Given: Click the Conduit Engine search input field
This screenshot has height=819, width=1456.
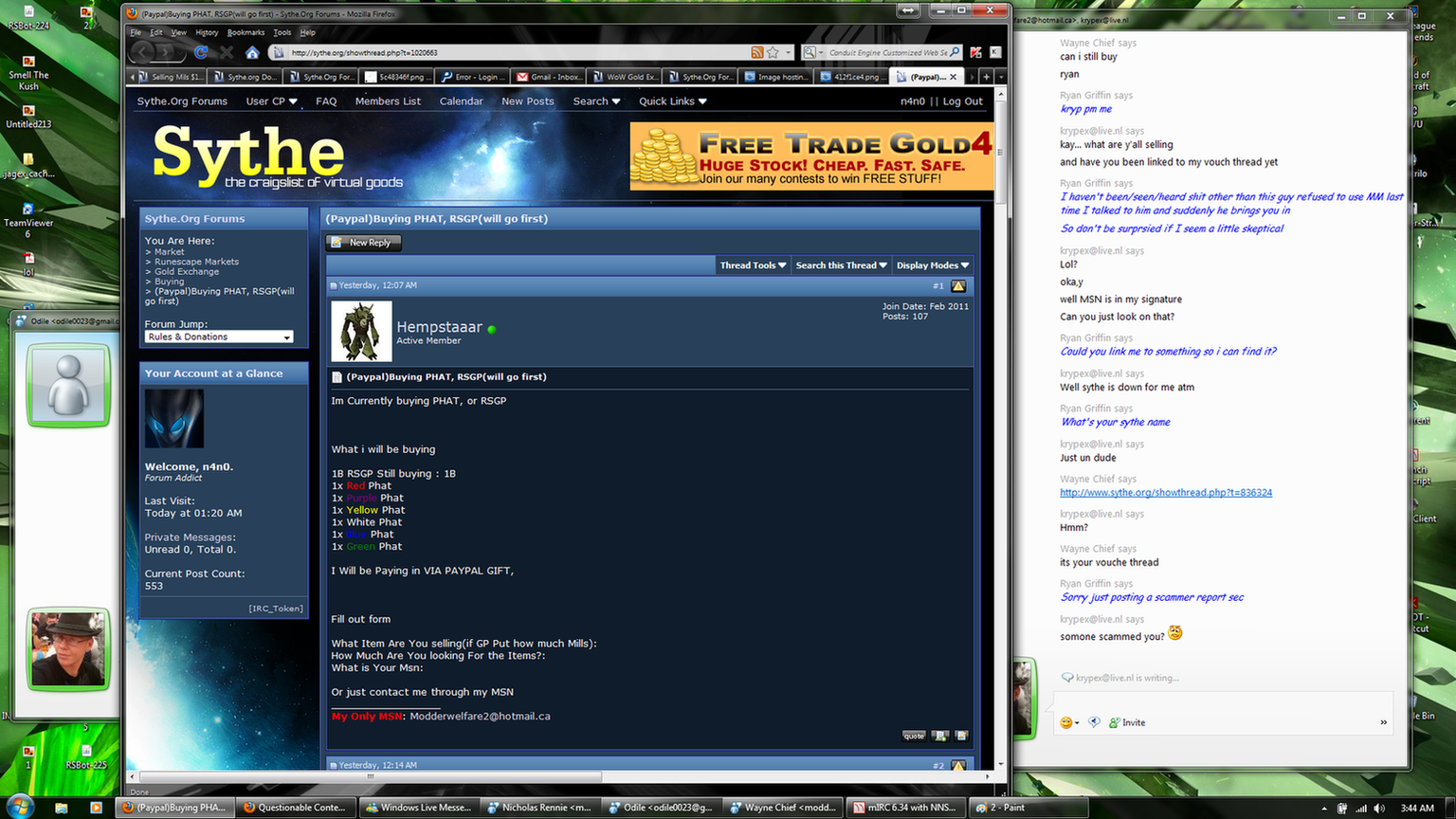Looking at the screenshot, I should 886,52.
